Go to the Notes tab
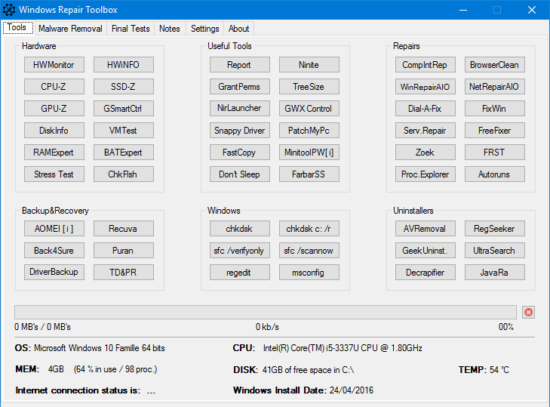The width and height of the screenshot is (550, 407). pyautogui.click(x=169, y=28)
